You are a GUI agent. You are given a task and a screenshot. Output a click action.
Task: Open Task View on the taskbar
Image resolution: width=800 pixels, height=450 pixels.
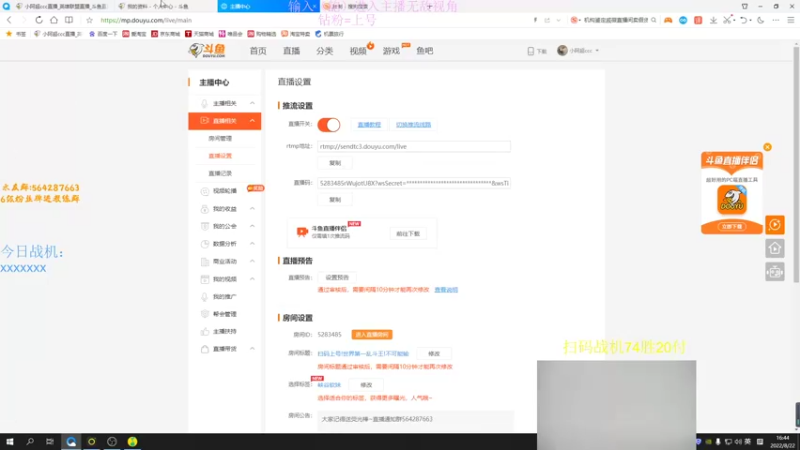coord(49,441)
